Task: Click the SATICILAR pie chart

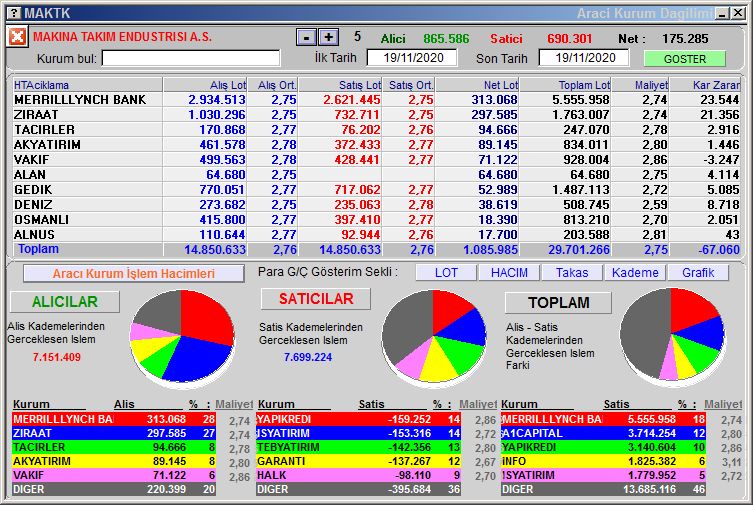Action: [x=434, y=336]
